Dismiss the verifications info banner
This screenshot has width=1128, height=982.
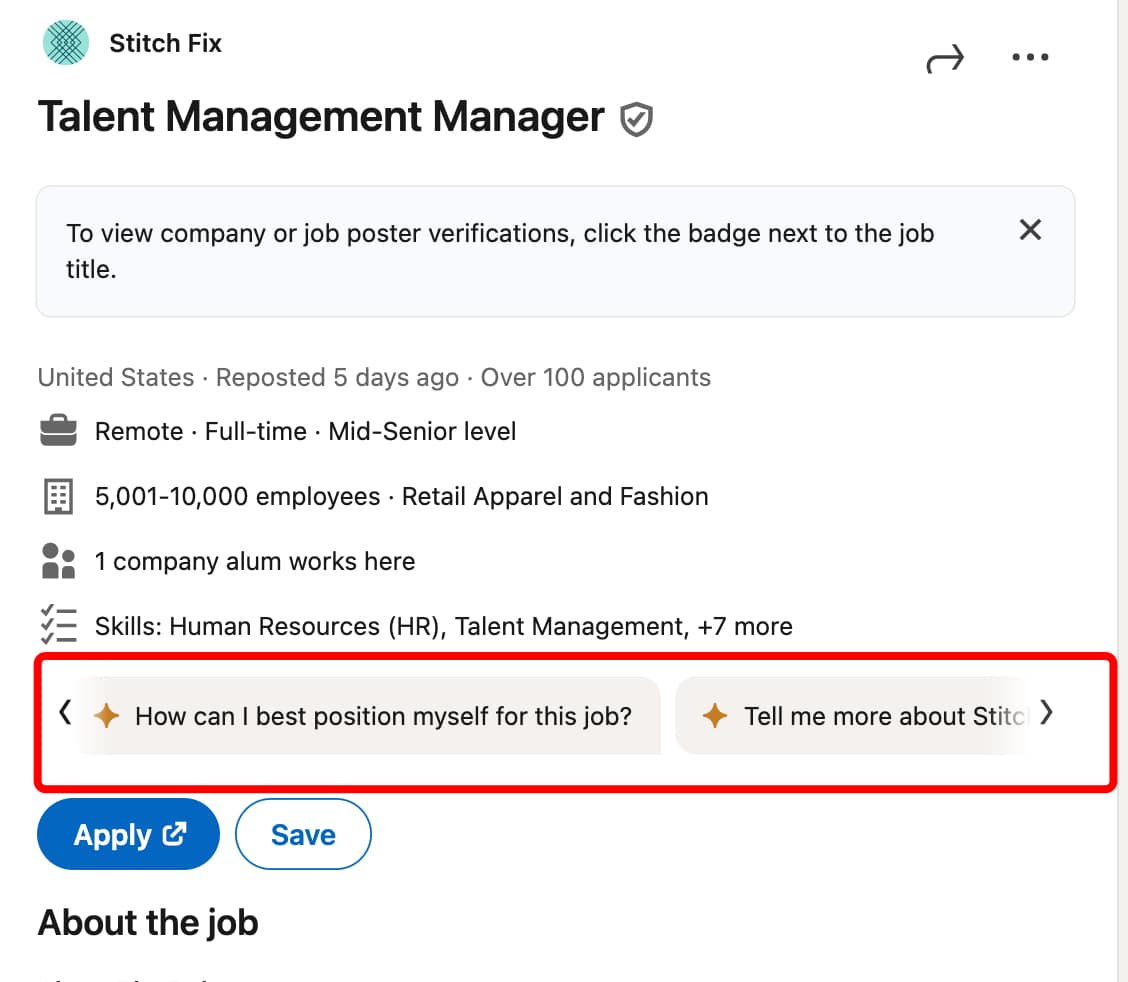point(1030,230)
